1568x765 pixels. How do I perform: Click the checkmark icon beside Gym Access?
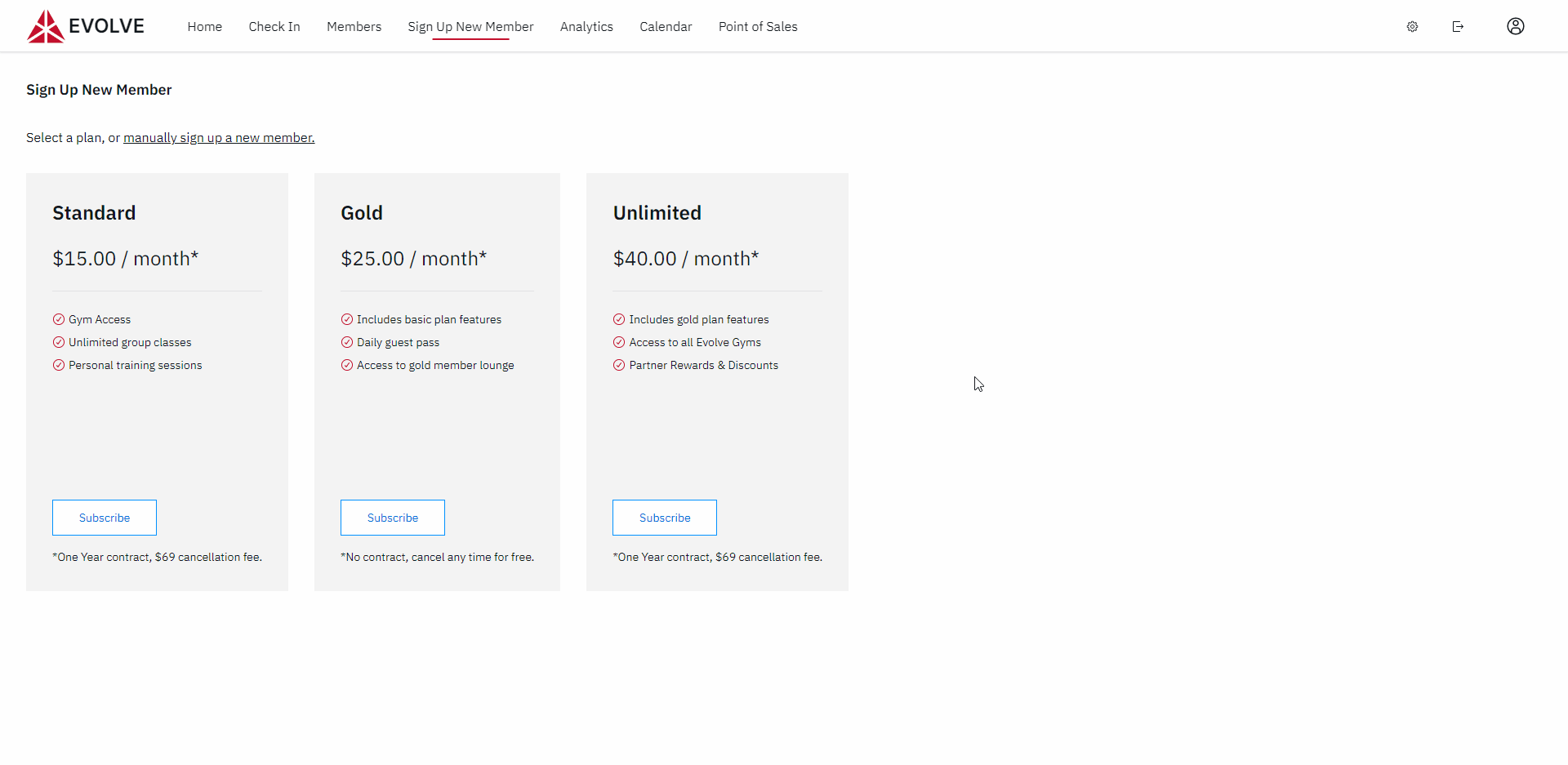point(58,319)
